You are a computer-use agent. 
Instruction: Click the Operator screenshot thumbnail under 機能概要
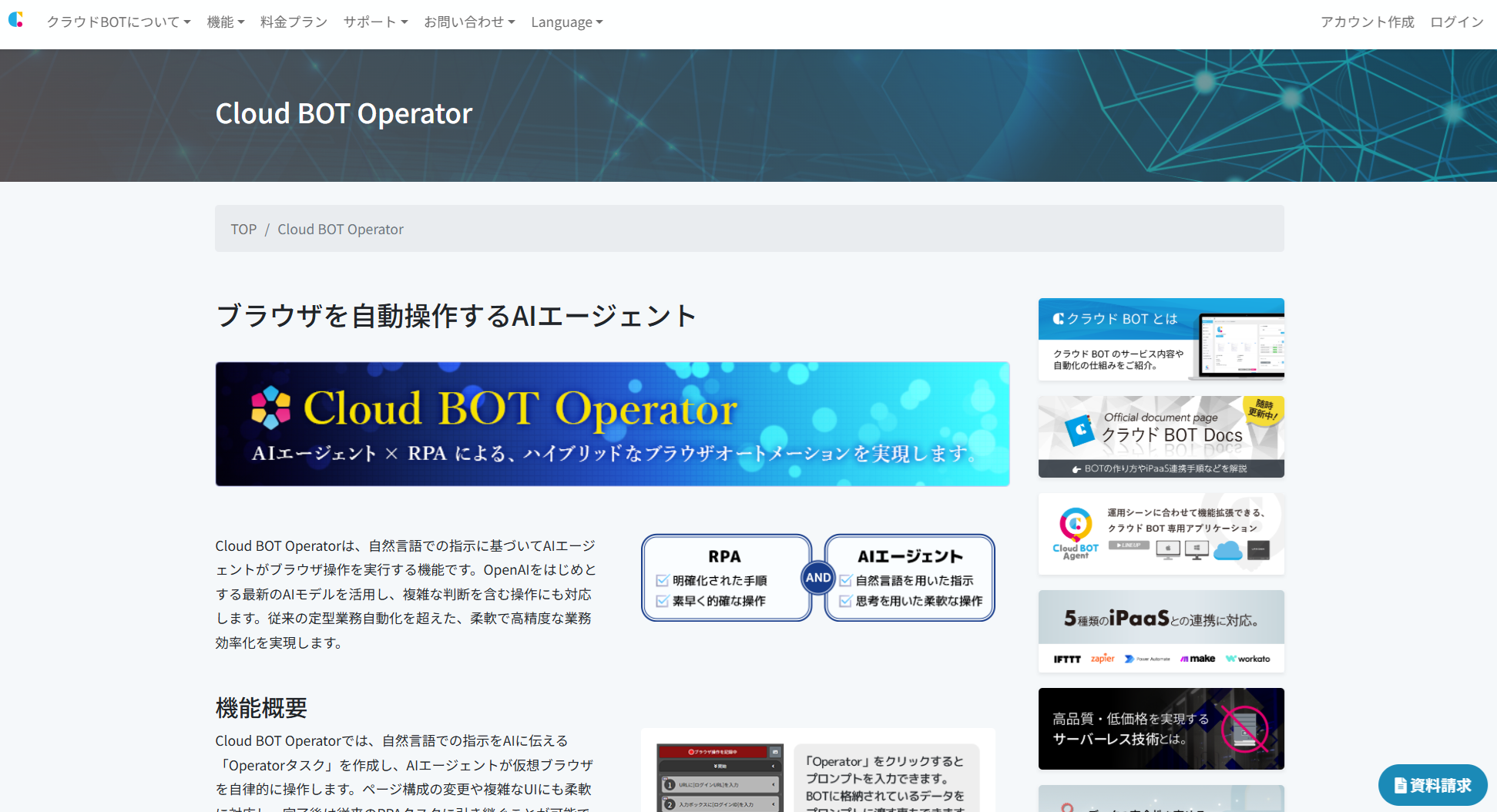point(720,777)
